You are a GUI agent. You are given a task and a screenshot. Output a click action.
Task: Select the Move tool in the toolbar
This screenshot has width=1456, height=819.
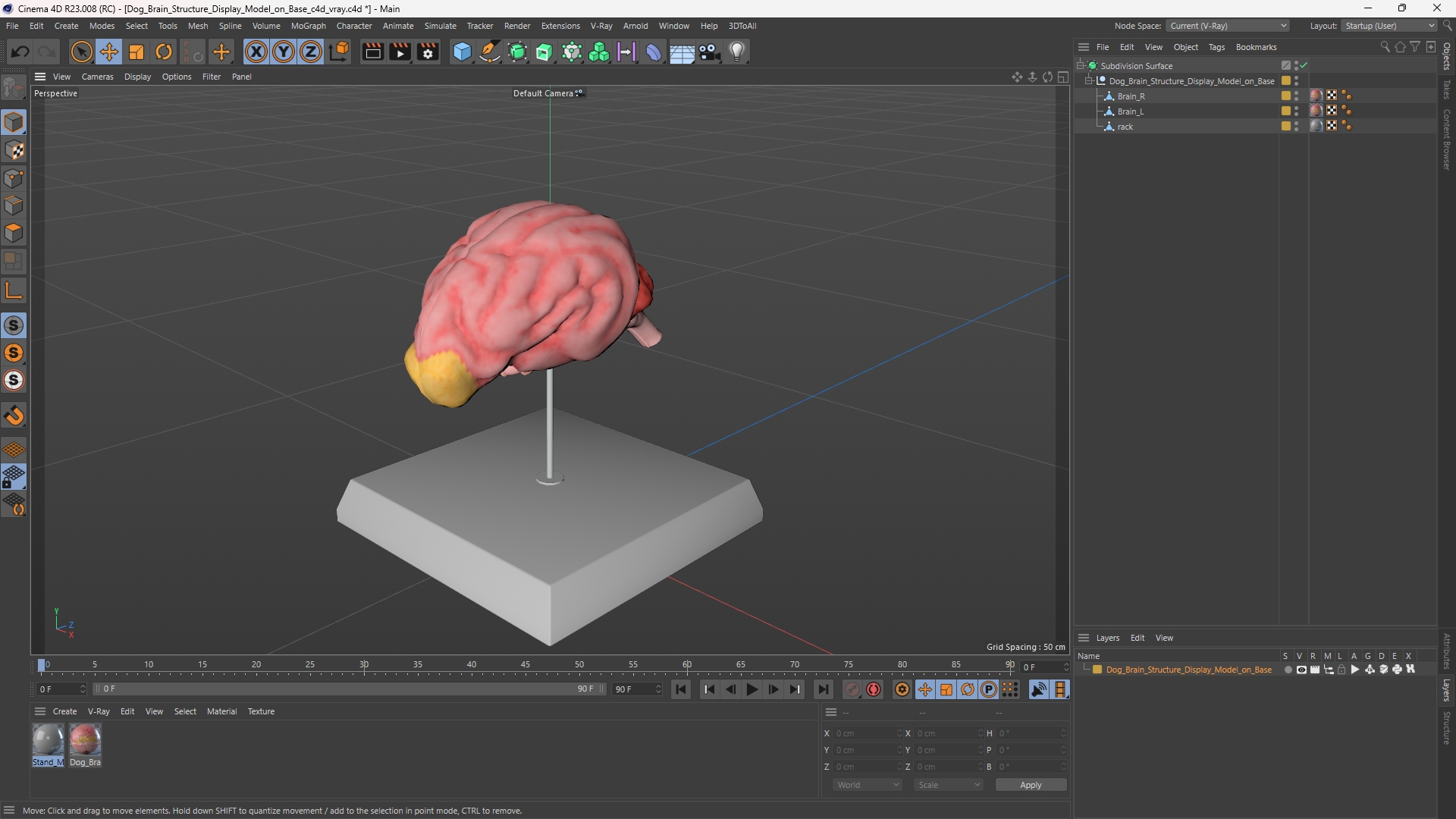109,52
